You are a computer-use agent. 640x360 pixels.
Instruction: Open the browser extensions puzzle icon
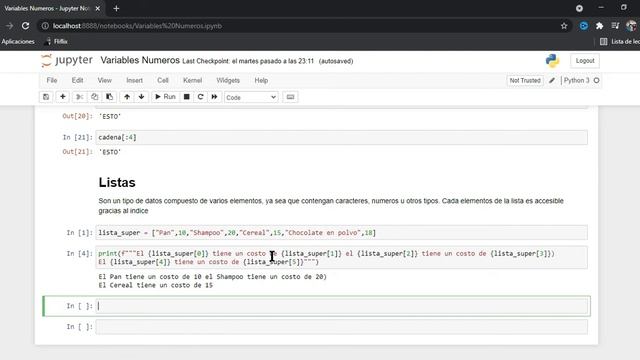coord(599,26)
